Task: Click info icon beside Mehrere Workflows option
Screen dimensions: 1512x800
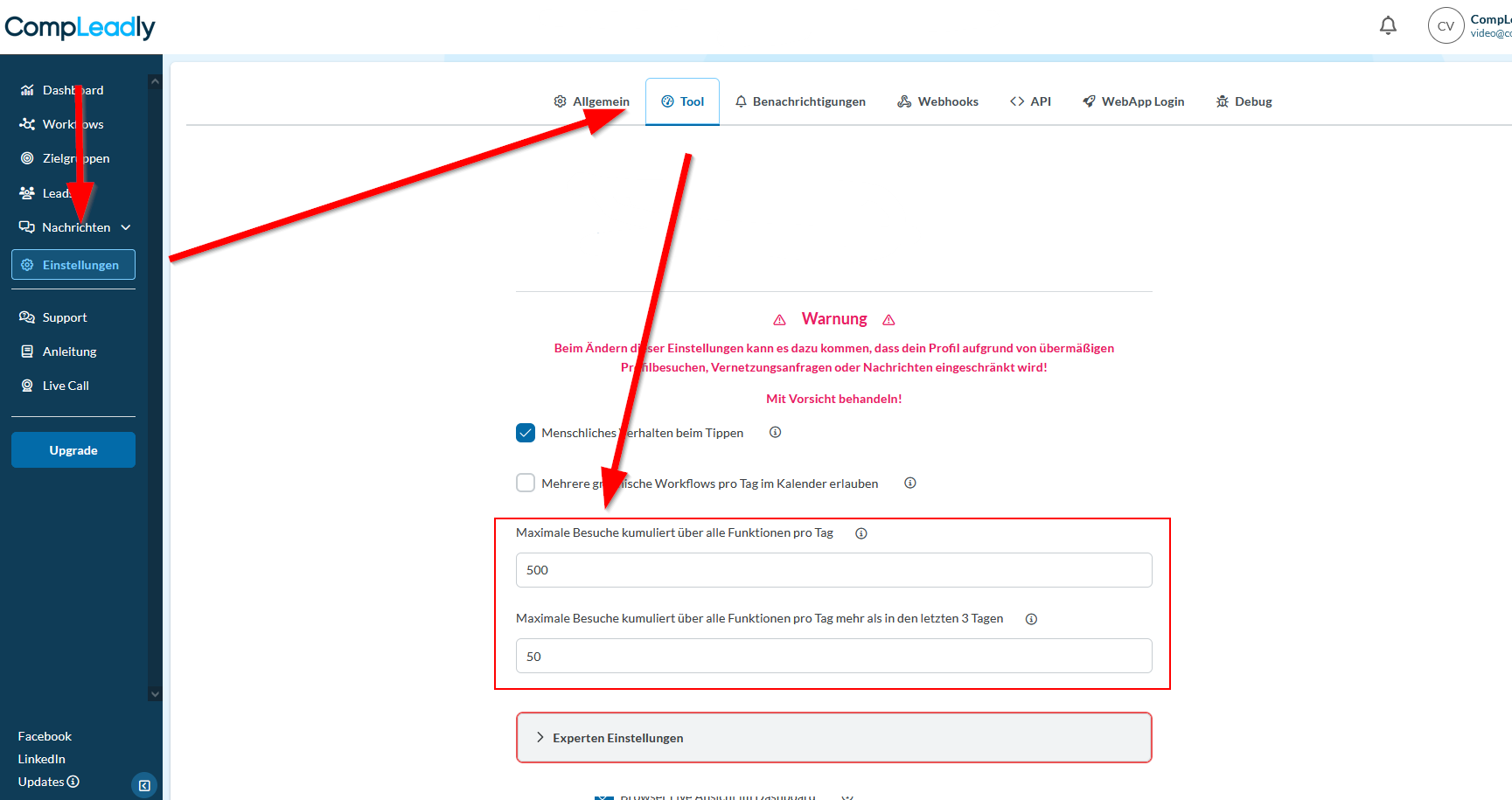Action: 909,483
